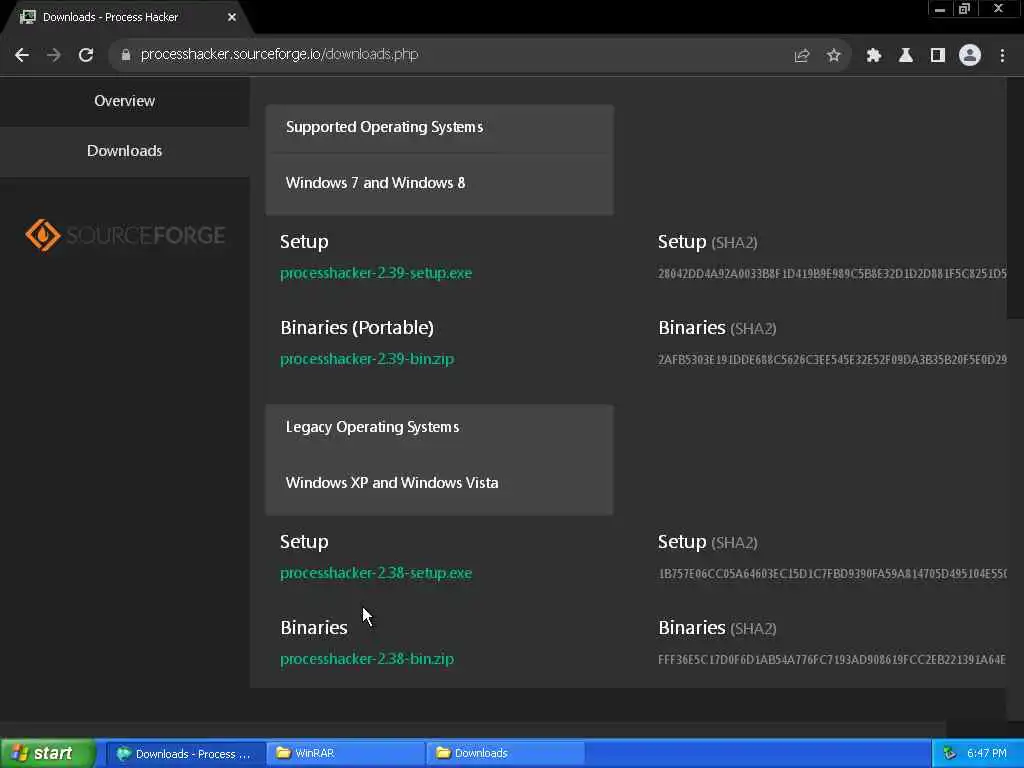Image resolution: width=1024 pixels, height=768 pixels.
Task: Click the share page icon
Action: [801, 56]
